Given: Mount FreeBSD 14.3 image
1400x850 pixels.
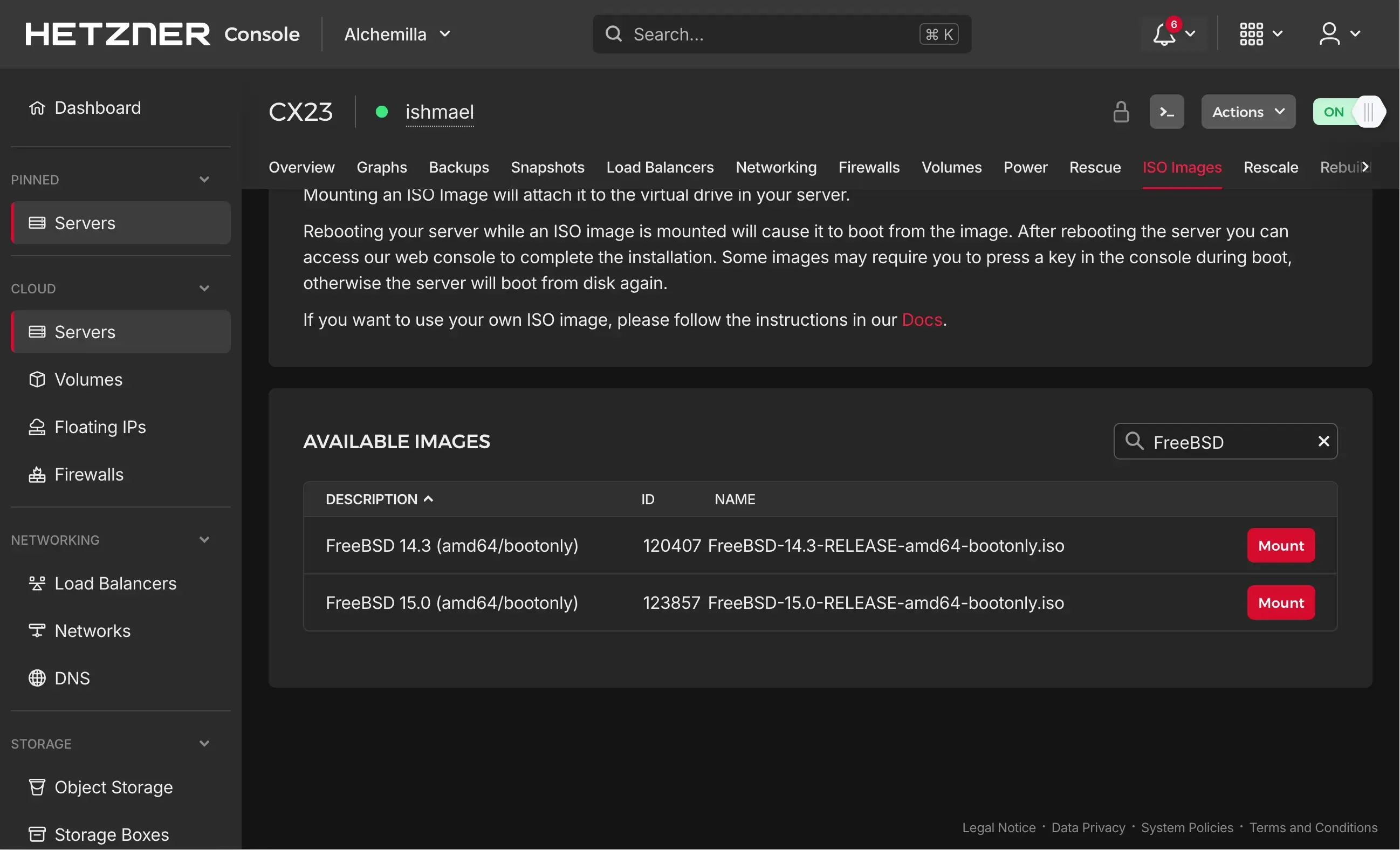Looking at the screenshot, I should pyautogui.click(x=1281, y=545).
